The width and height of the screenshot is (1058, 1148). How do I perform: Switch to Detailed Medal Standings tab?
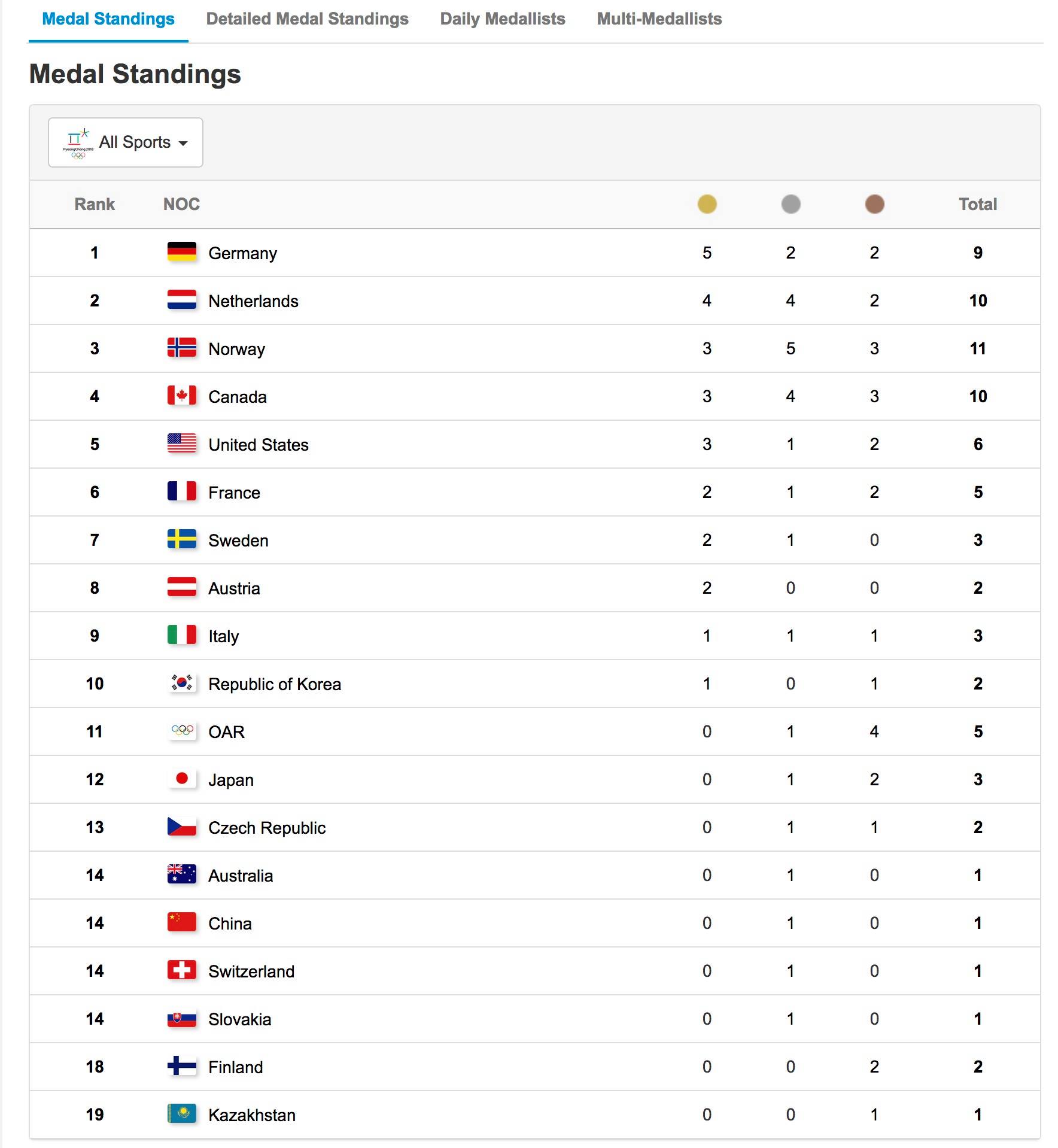307,19
